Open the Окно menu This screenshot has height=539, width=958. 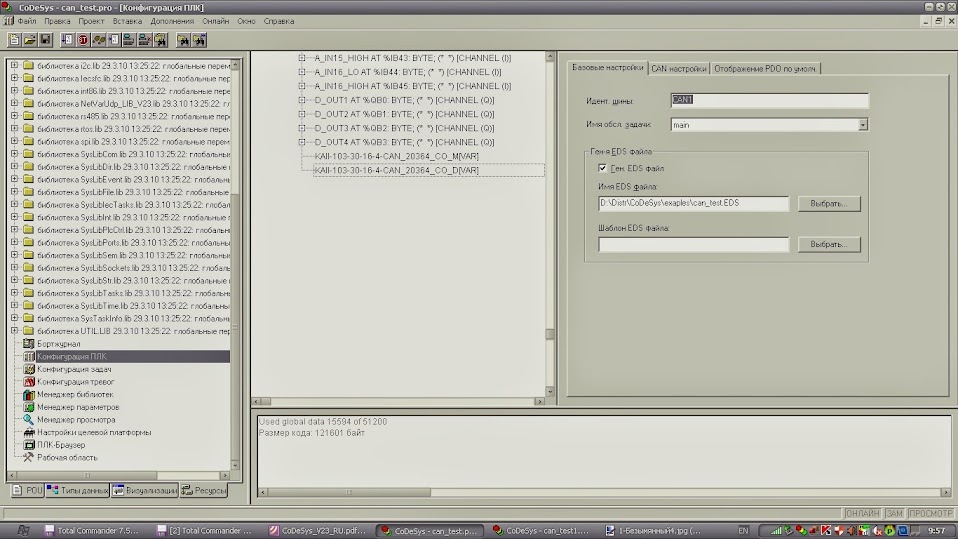[246, 21]
